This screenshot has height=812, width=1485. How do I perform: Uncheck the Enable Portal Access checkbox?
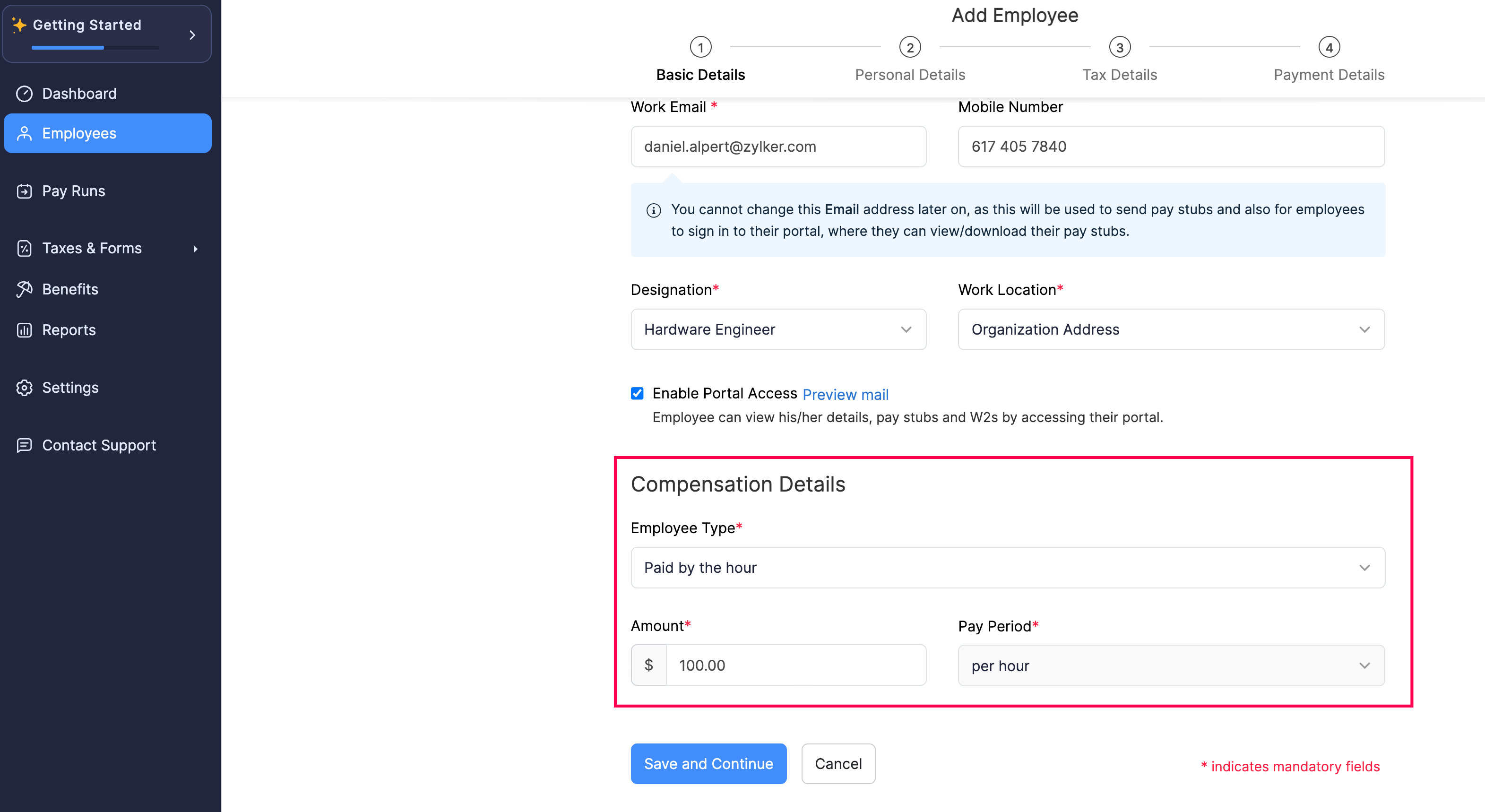tap(637, 394)
